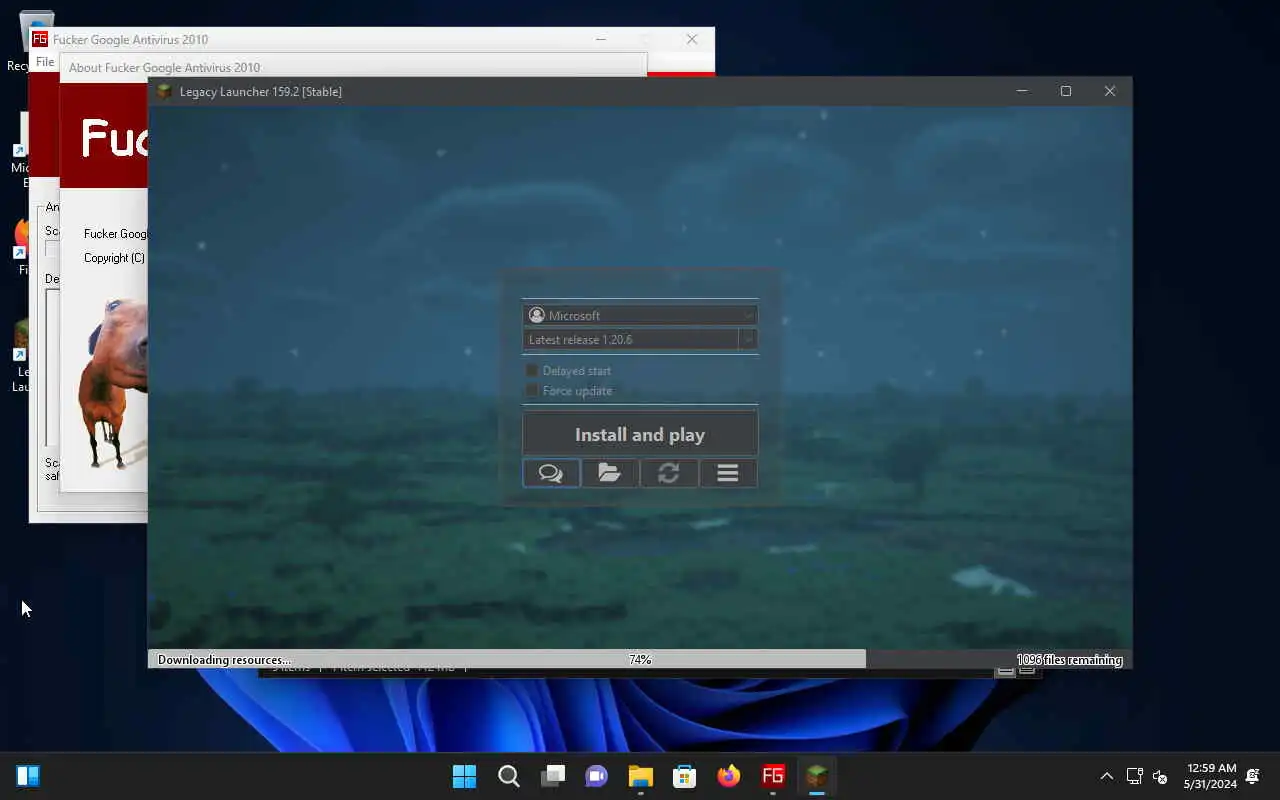Click the muted volume tray icon
Image resolution: width=1280 pixels, height=800 pixels.
click(1160, 776)
